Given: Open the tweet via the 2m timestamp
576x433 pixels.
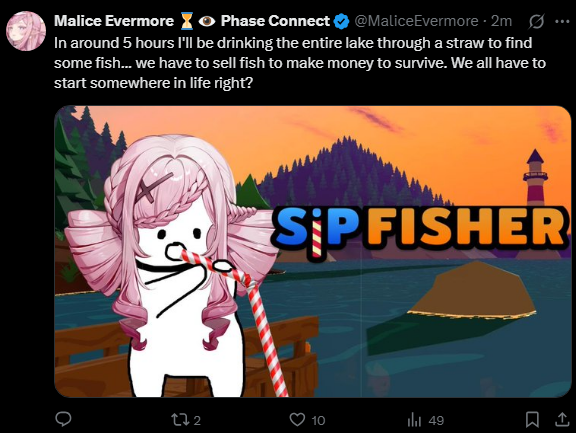Looking at the screenshot, I should 501,21.
